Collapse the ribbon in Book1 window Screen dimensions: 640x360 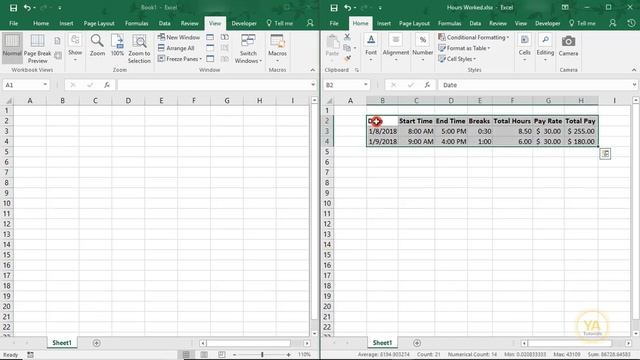click(x=313, y=70)
